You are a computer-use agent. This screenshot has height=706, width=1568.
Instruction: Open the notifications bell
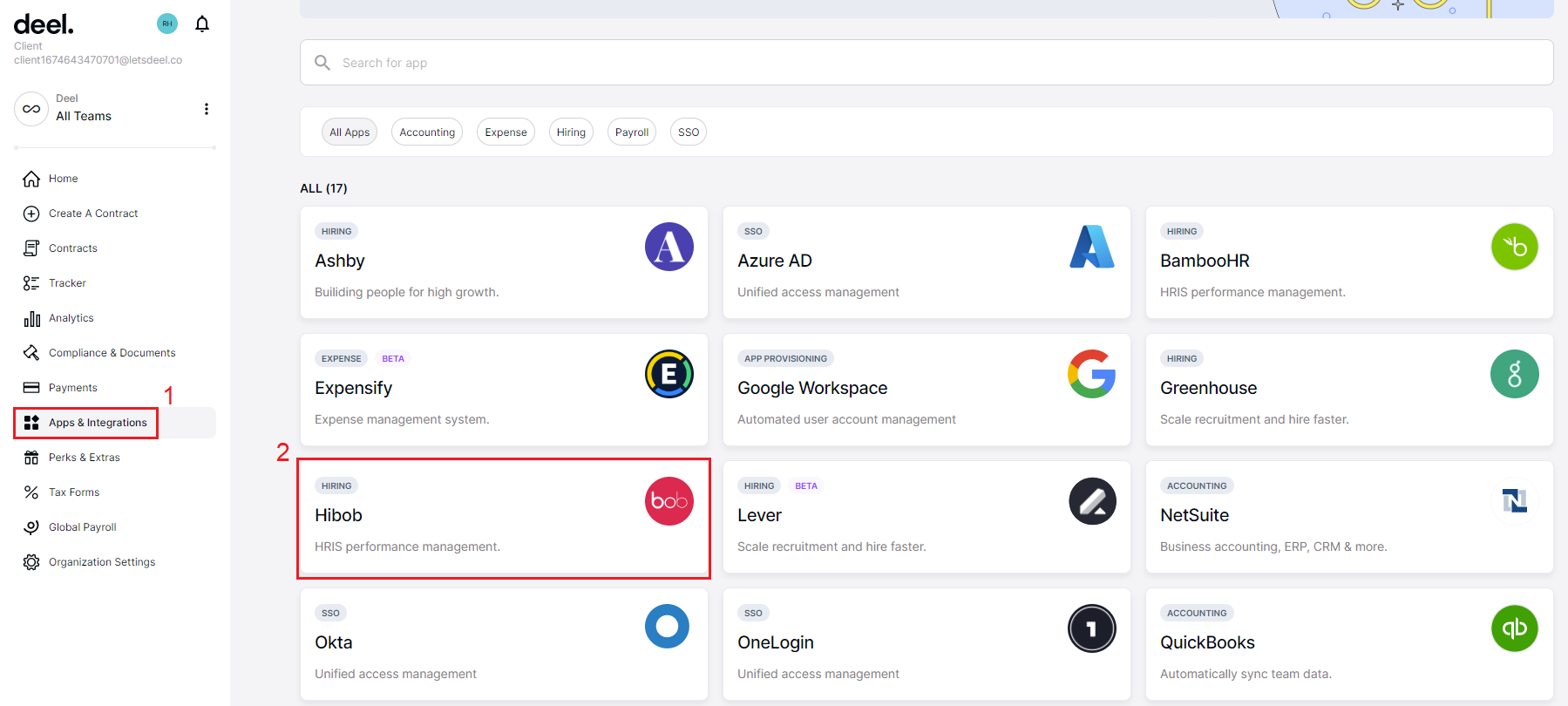click(x=202, y=24)
